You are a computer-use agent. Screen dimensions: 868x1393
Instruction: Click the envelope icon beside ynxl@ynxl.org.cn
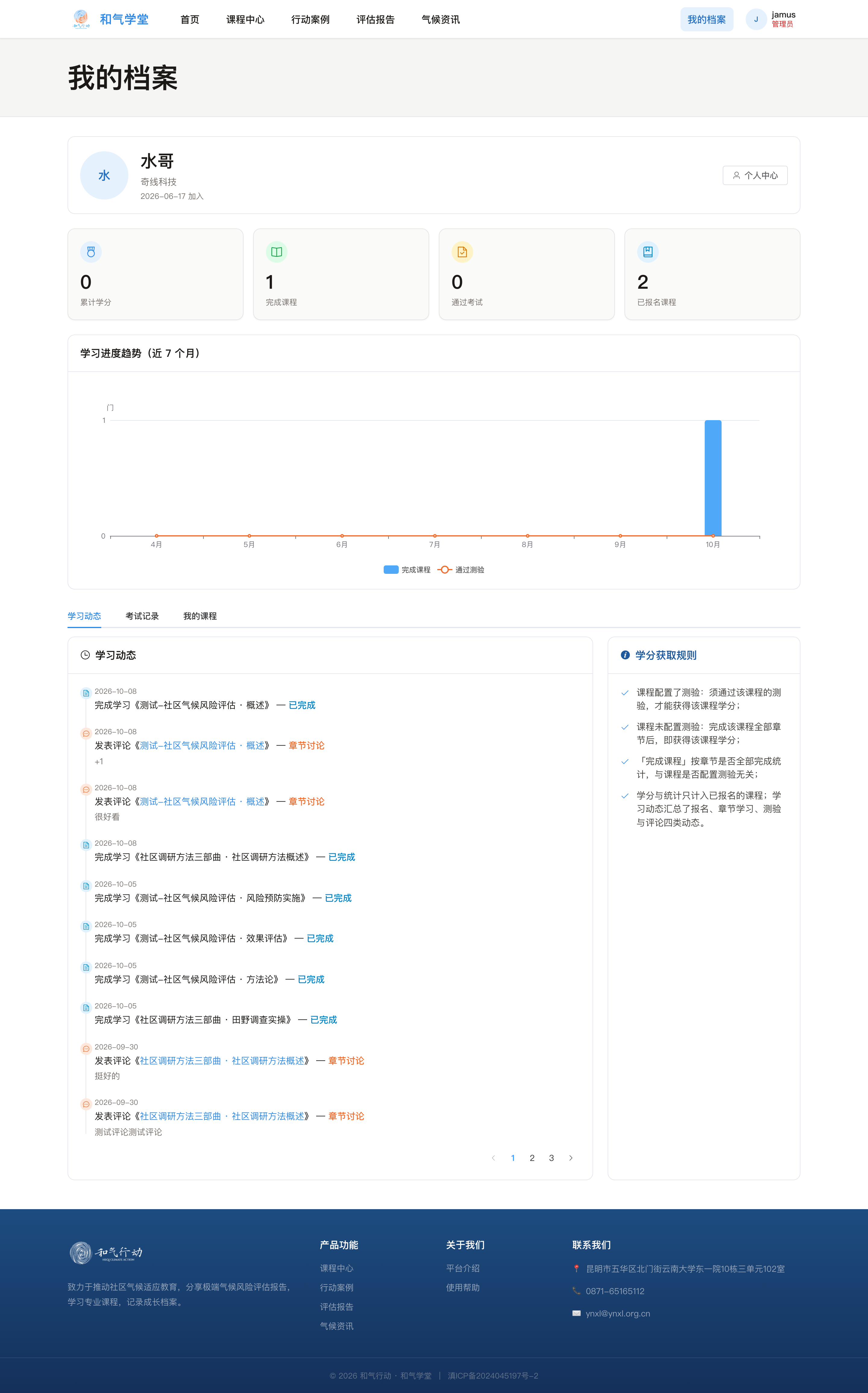(576, 1313)
